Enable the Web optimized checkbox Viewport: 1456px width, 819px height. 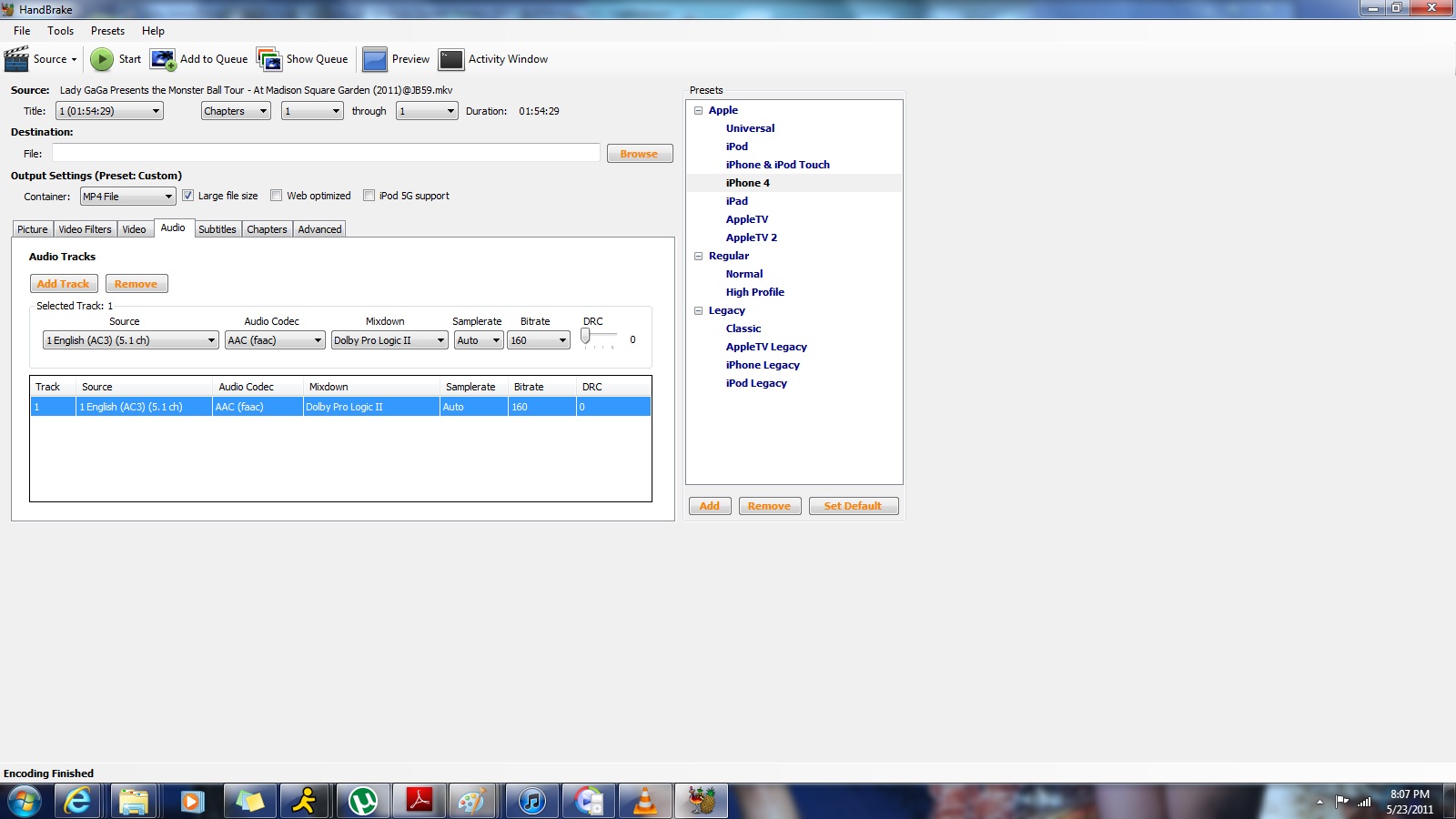click(276, 196)
